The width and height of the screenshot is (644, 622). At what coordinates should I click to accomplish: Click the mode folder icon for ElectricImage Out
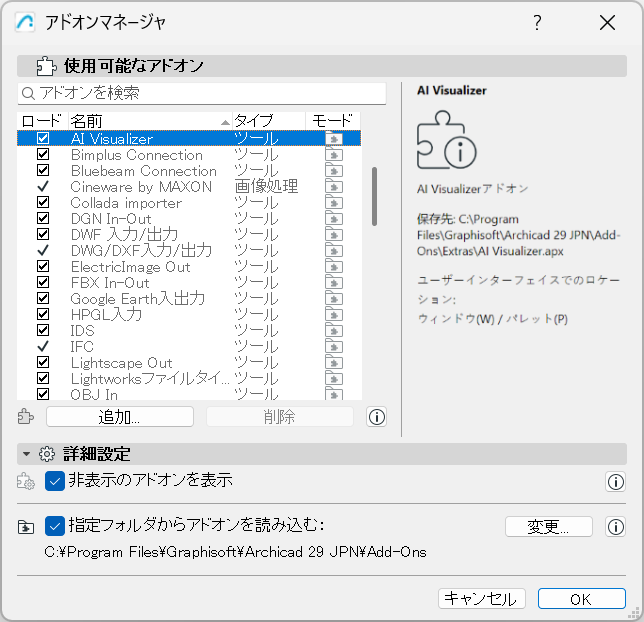click(334, 267)
